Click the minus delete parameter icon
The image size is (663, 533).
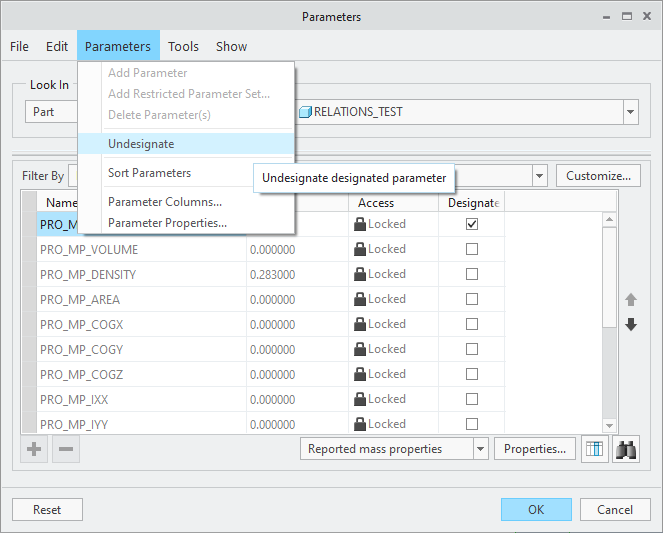click(66, 449)
